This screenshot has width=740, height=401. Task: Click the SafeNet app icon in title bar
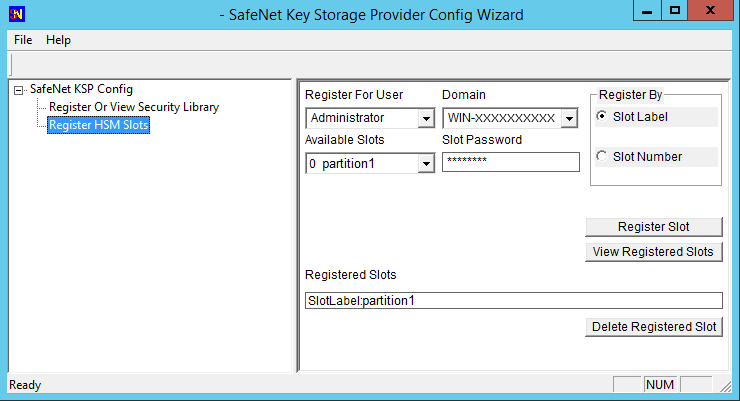tap(15, 13)
